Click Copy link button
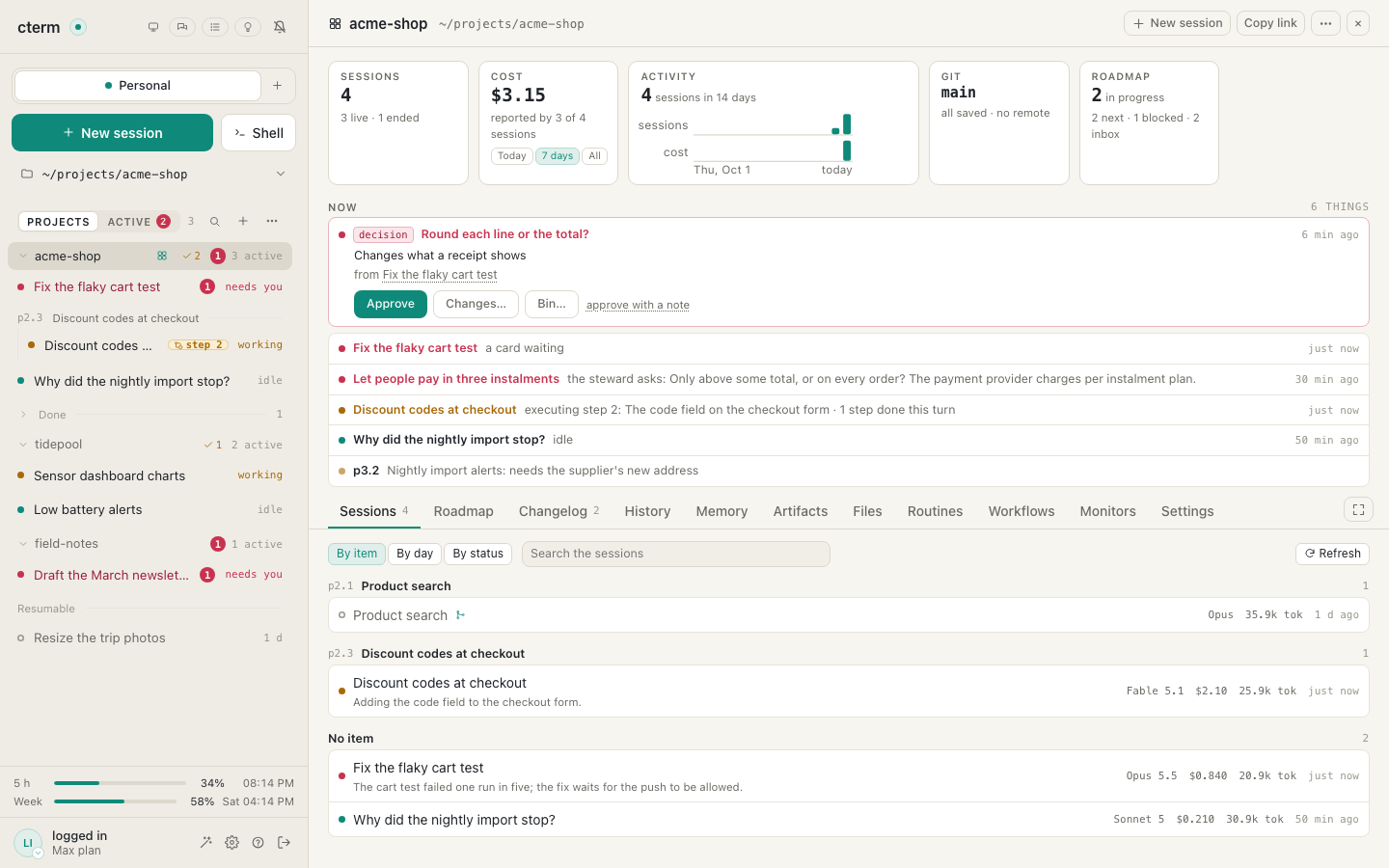The image size is (1389, 868). click(1270, 23)
